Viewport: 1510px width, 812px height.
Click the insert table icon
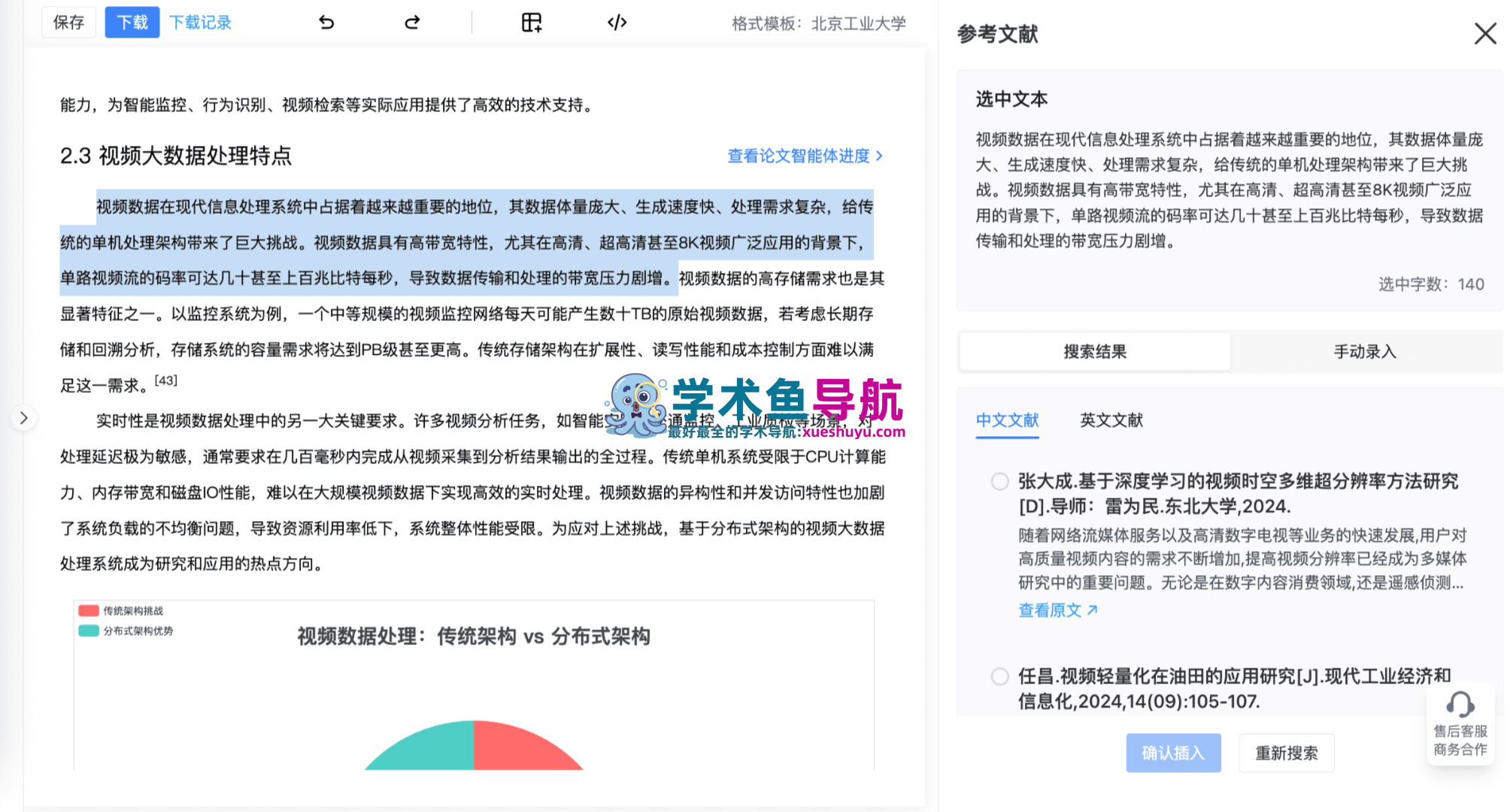point(532,23)
